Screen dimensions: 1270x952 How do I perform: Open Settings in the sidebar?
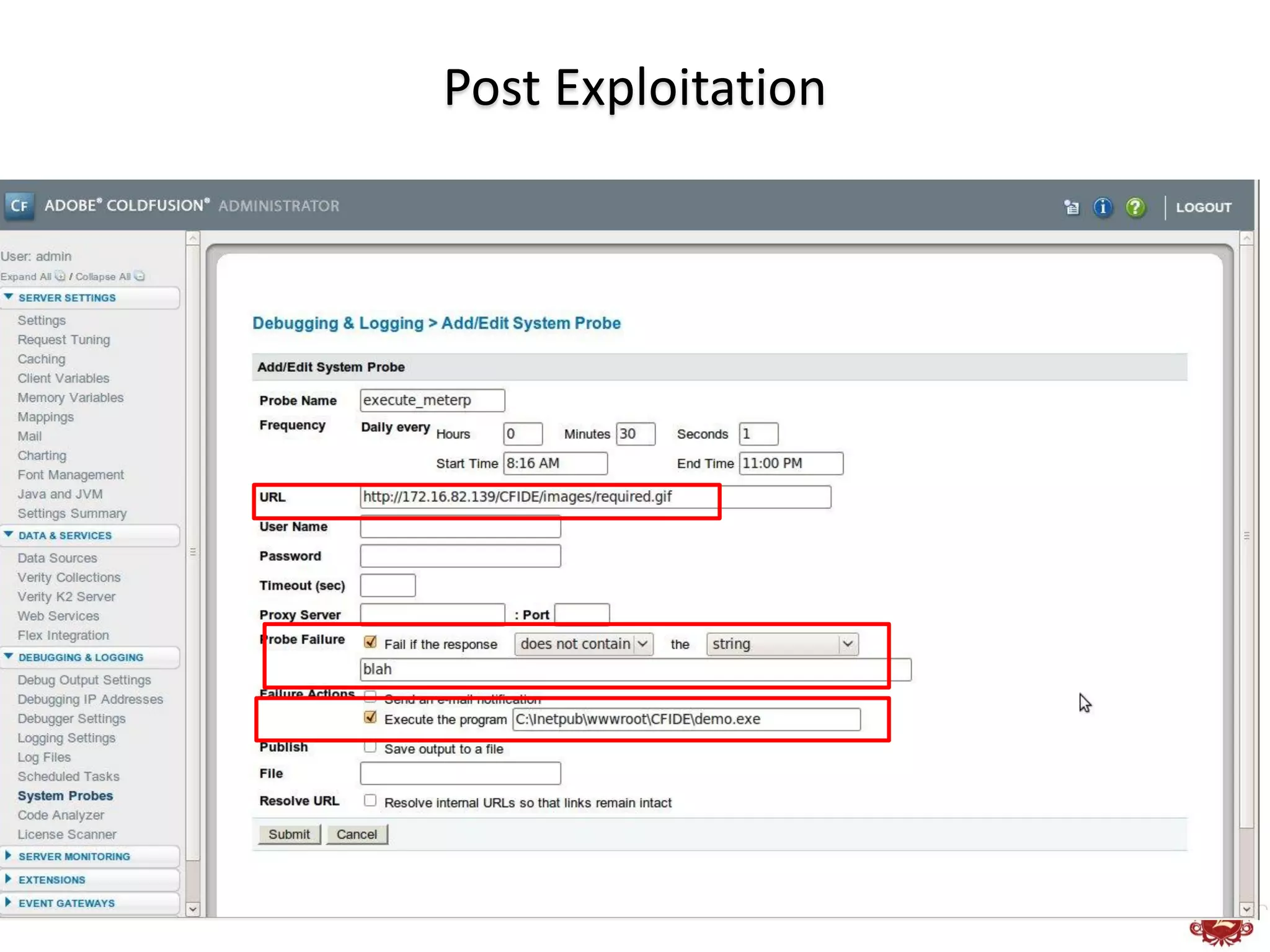coord(42,320)
